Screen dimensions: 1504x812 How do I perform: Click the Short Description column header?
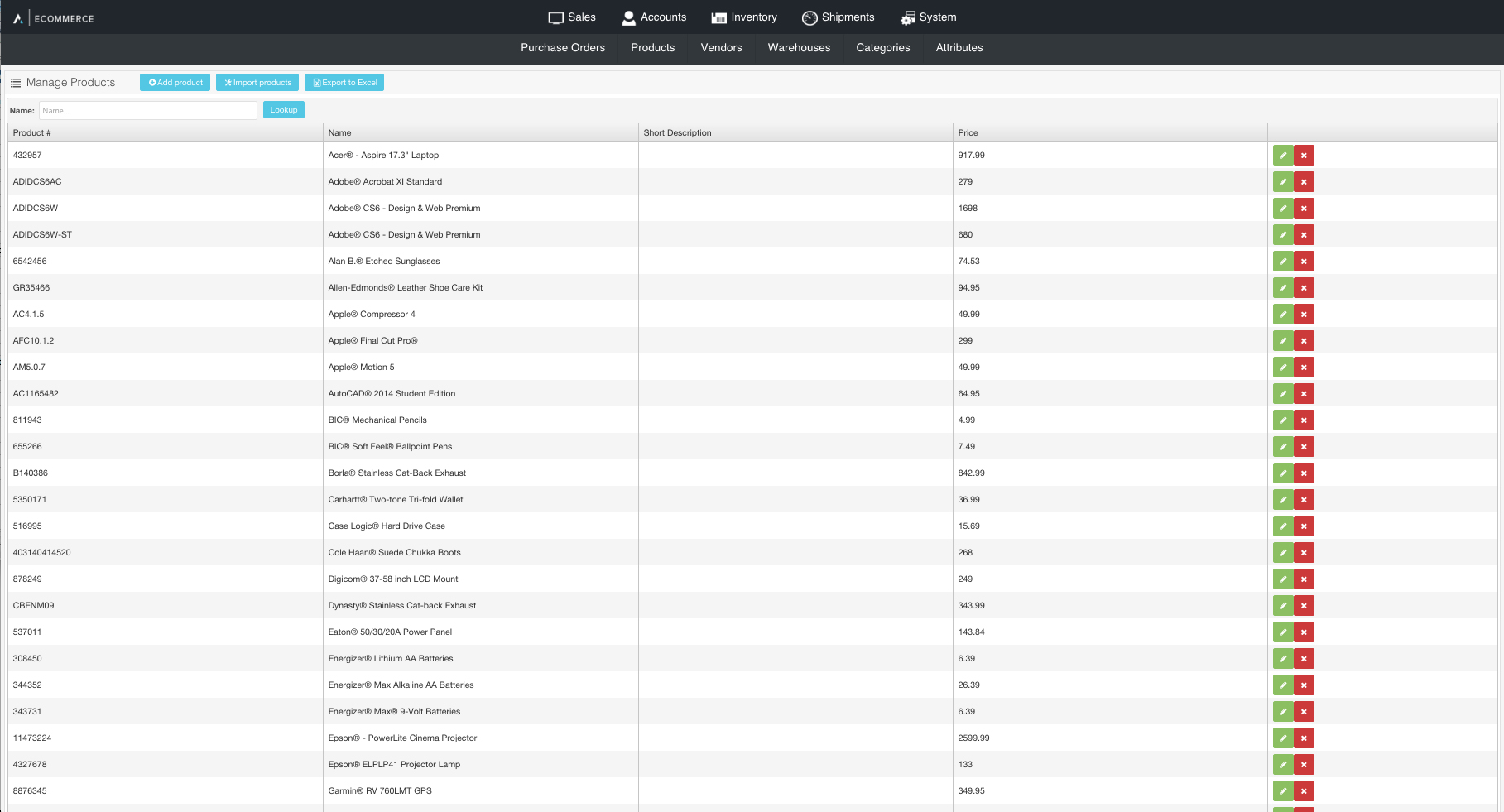(795, 132)
